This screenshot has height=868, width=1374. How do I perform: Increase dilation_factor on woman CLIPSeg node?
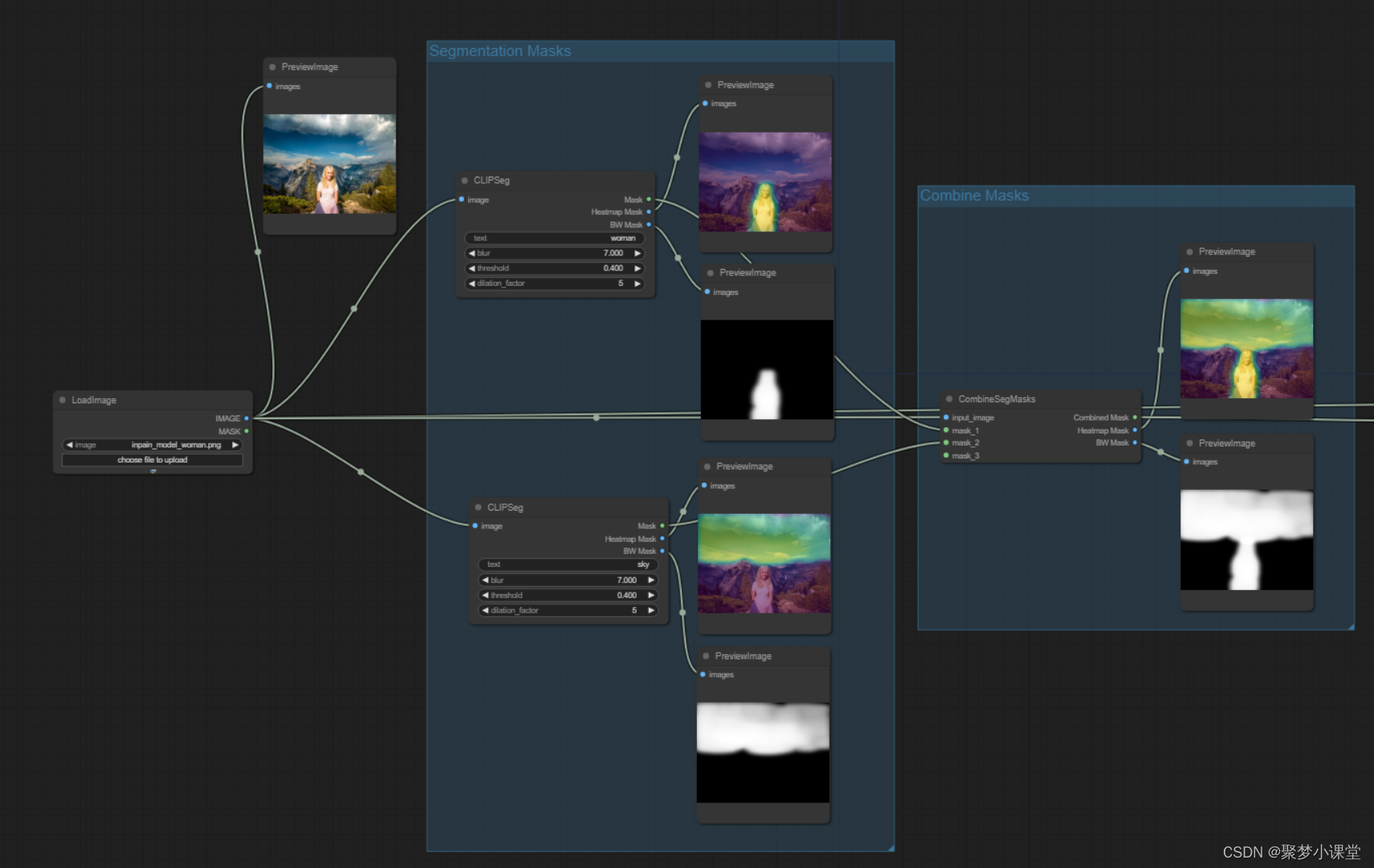click(x=638, y=283)
